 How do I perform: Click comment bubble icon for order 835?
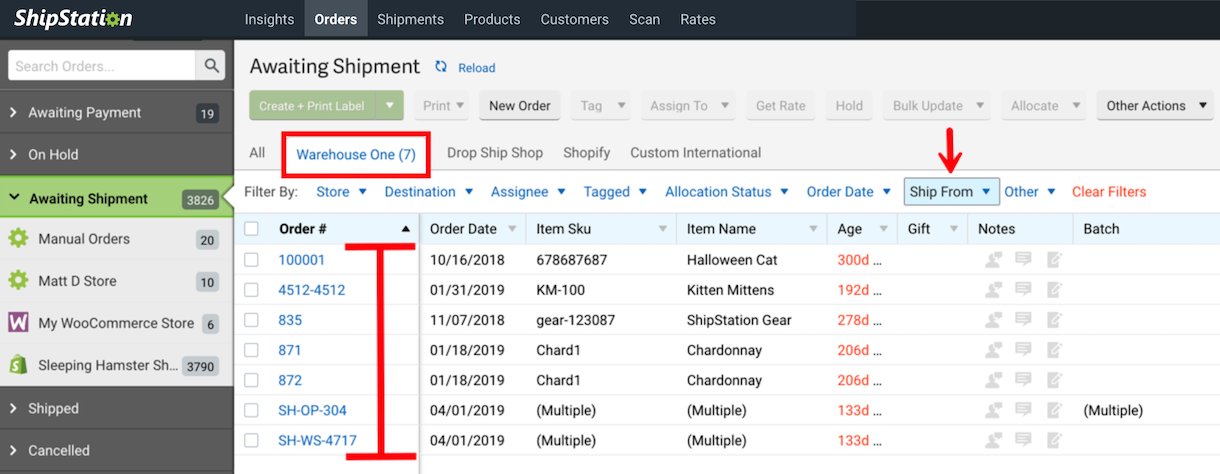coord(1023,320)
